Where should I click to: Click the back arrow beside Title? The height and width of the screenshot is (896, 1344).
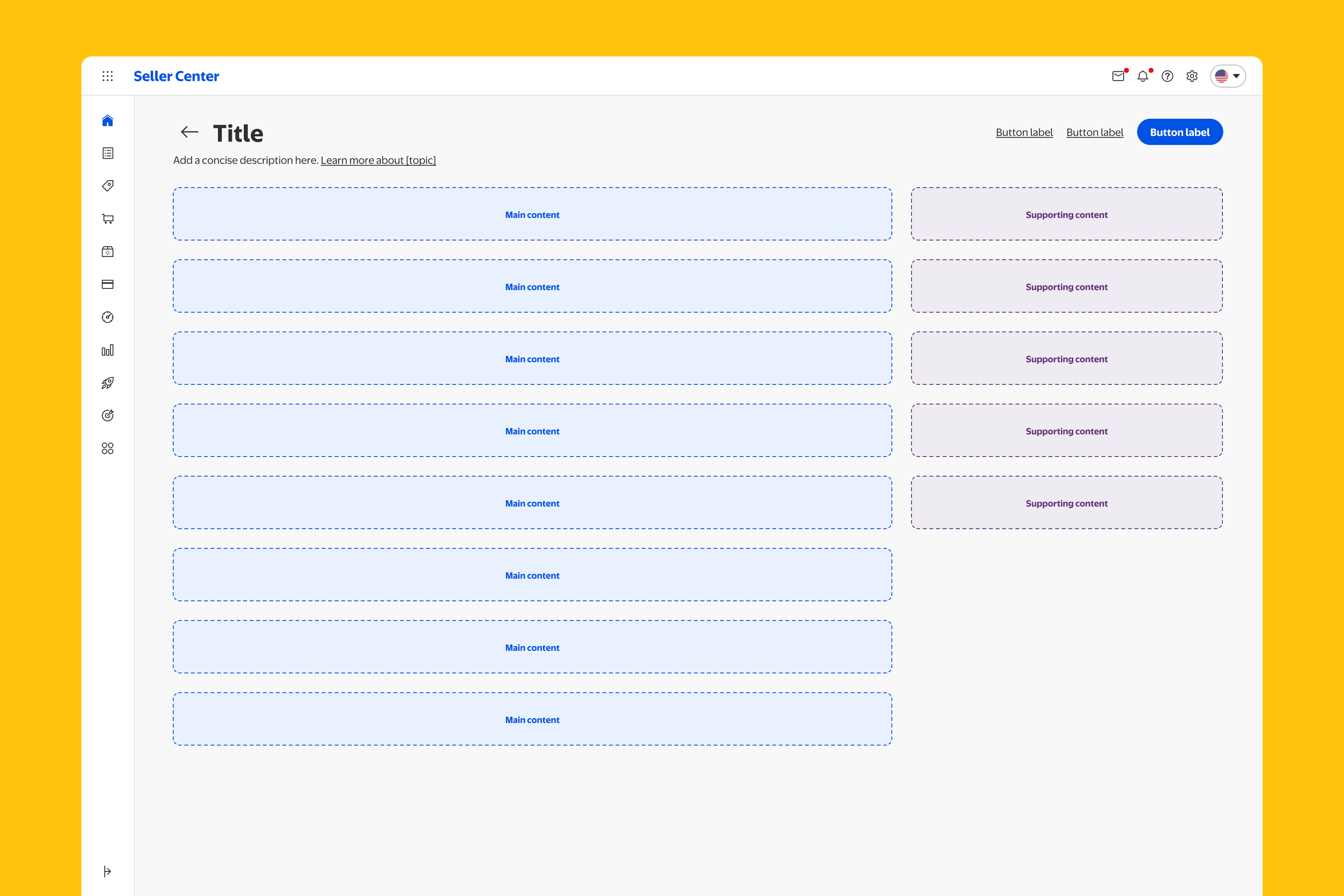point(189,132)
